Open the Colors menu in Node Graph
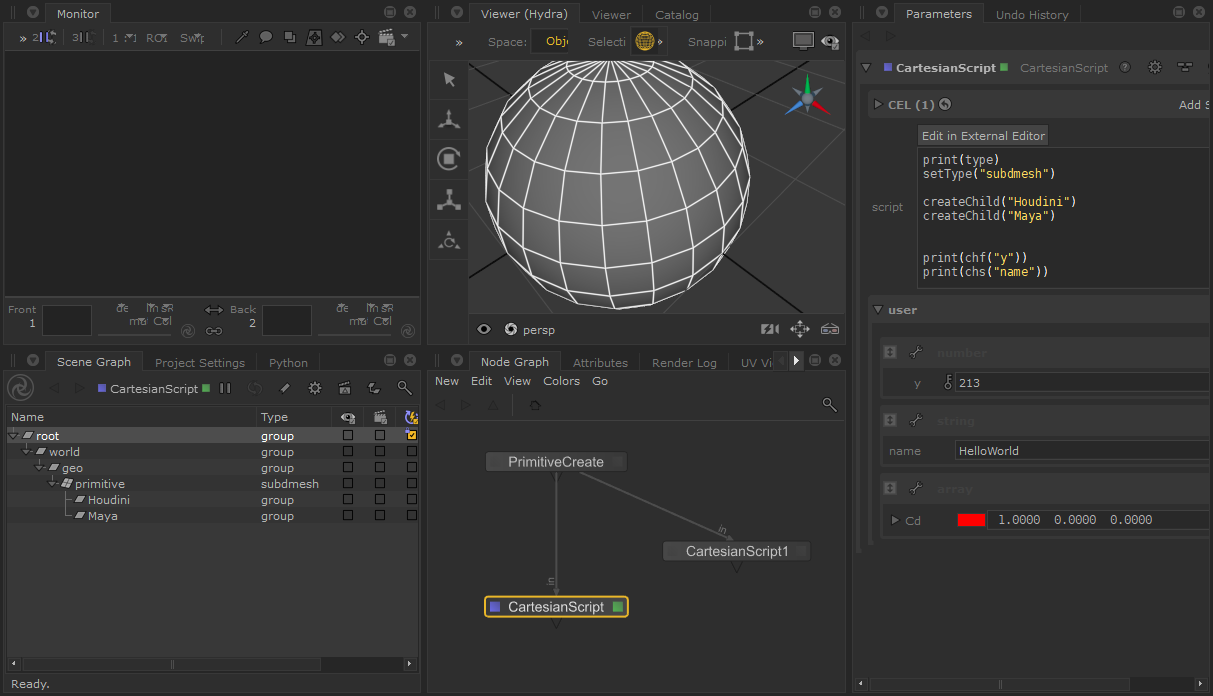This screenshot has height=696, width=1213. click(561, 381)
